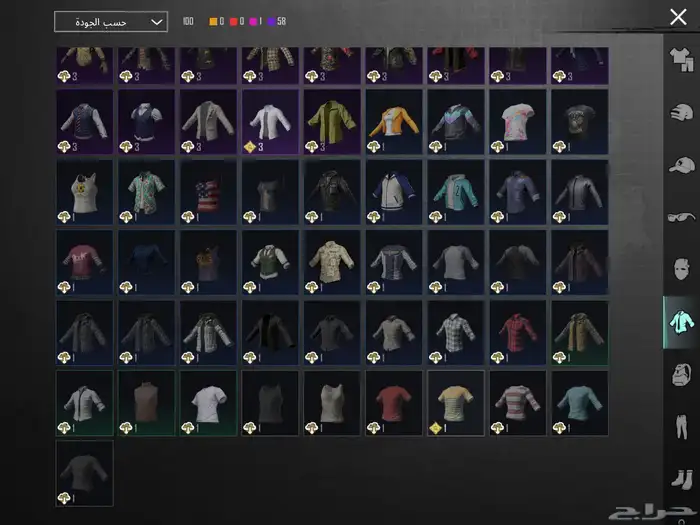
Task: Open the outfit sets category
Action: coord(681,64)
